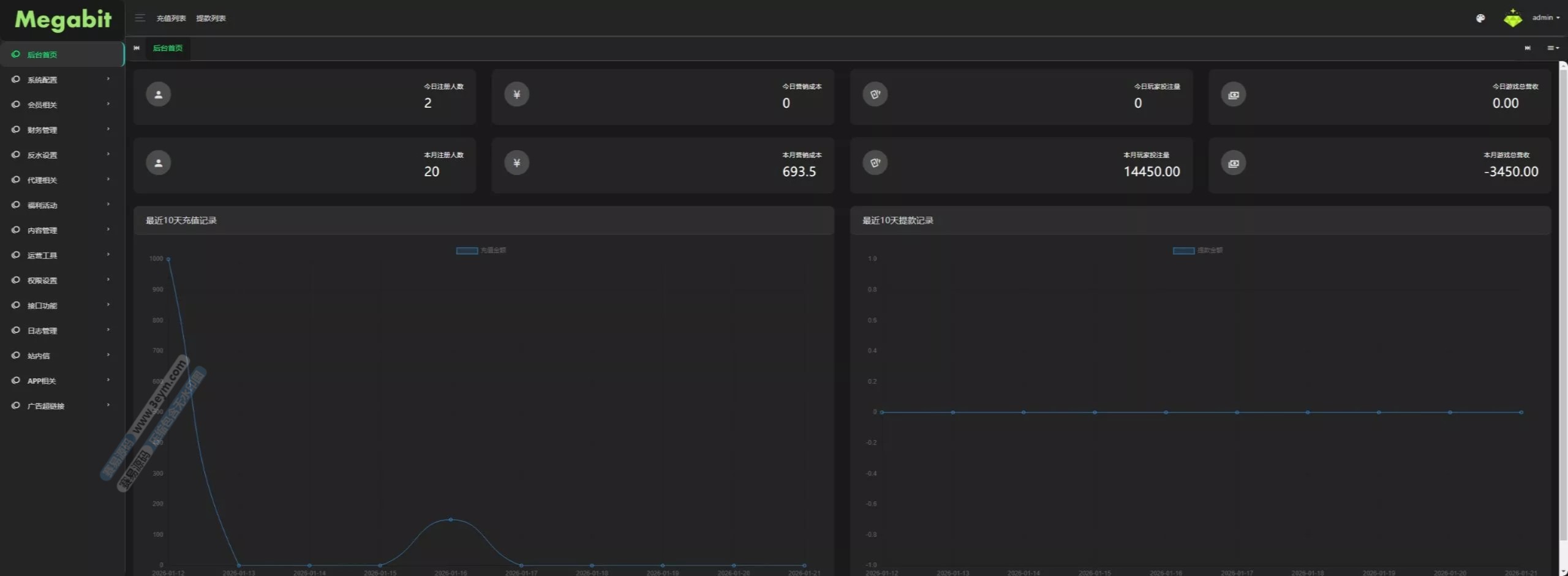Click the green diamond avatar icon
The image size is (1568, 576).
[x=1512, y=18]
